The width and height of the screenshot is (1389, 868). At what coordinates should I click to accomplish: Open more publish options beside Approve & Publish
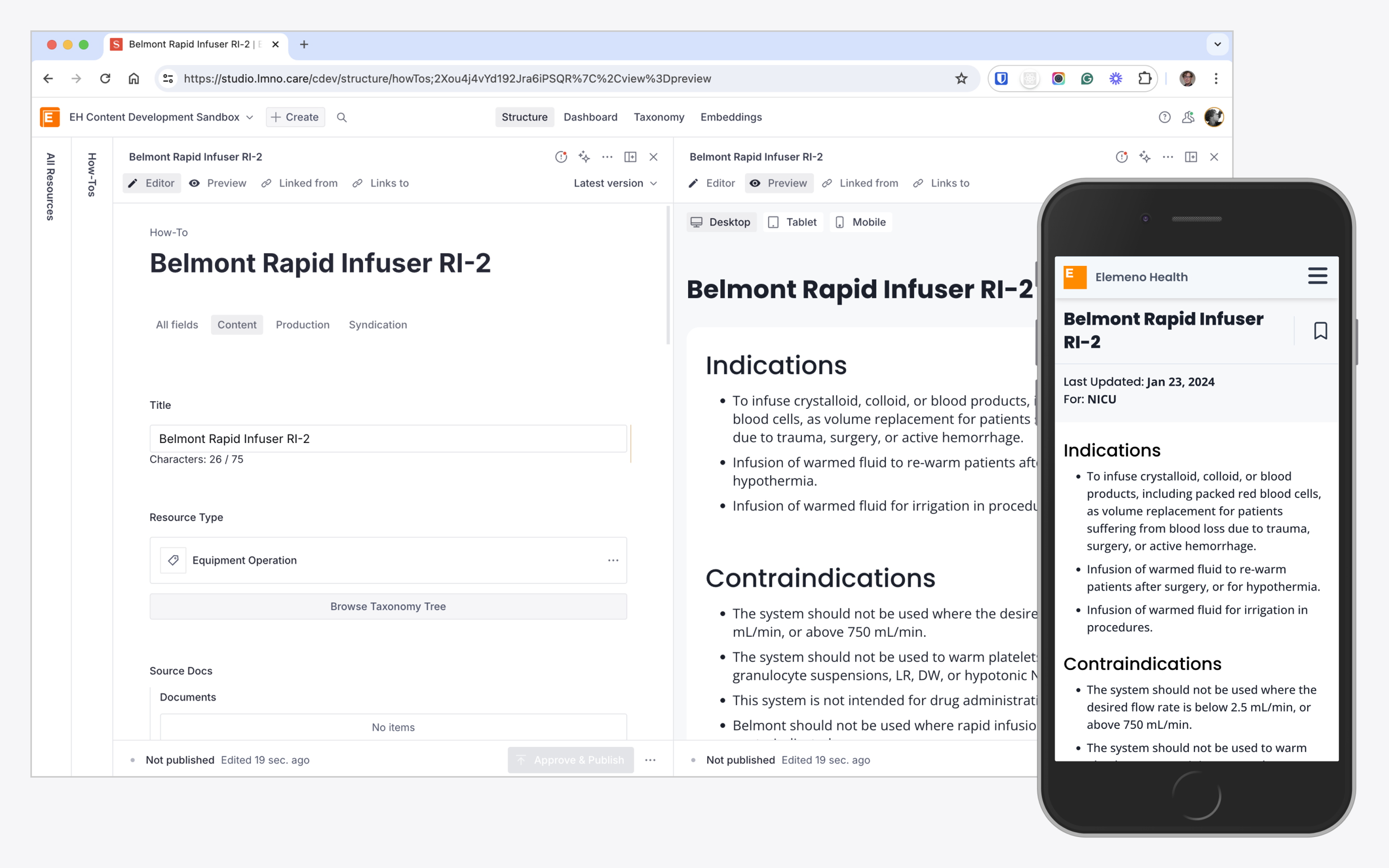(650, 760)
